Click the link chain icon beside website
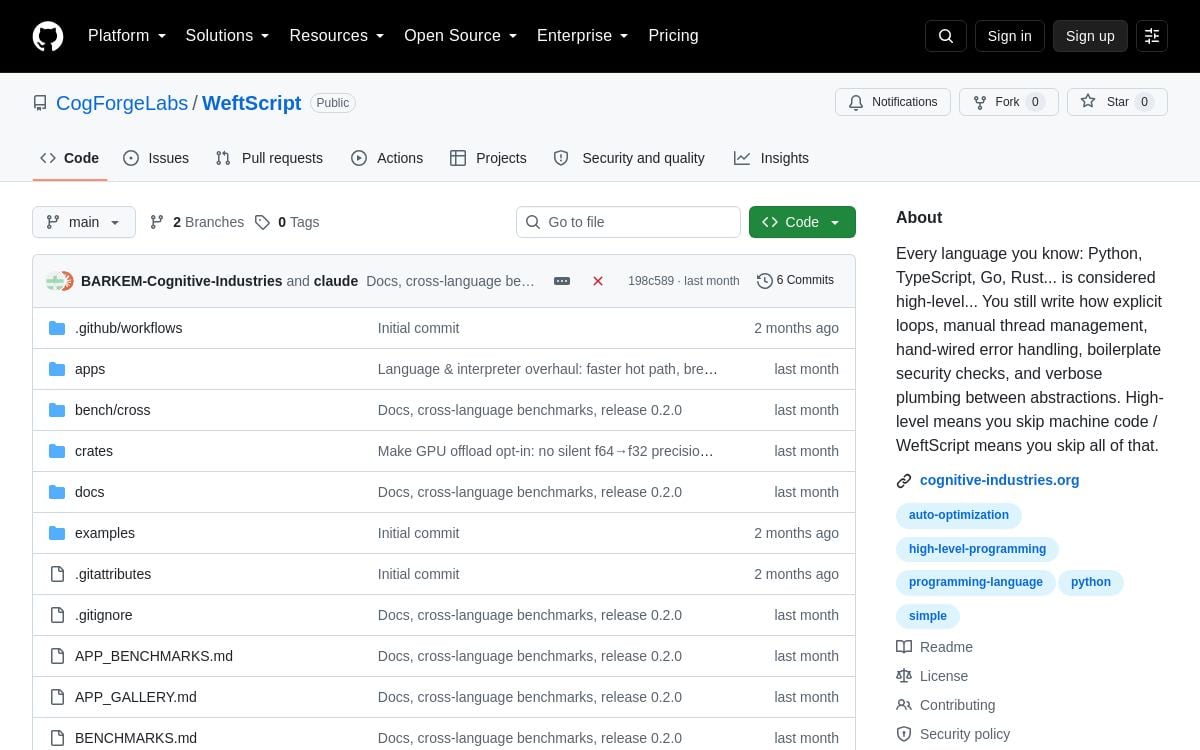1200x750 pixels. pyautogui.click(x=904, y=481)
